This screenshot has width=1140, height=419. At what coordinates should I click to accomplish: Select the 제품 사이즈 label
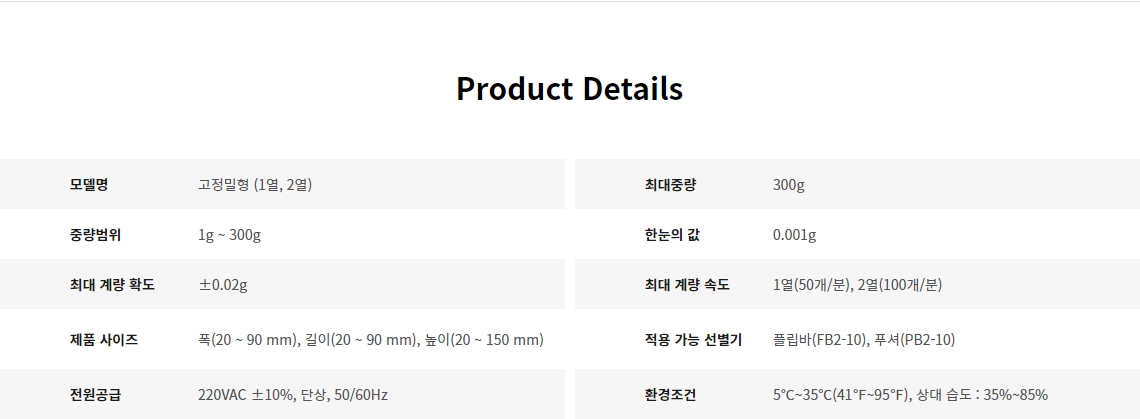pos(104,340)
